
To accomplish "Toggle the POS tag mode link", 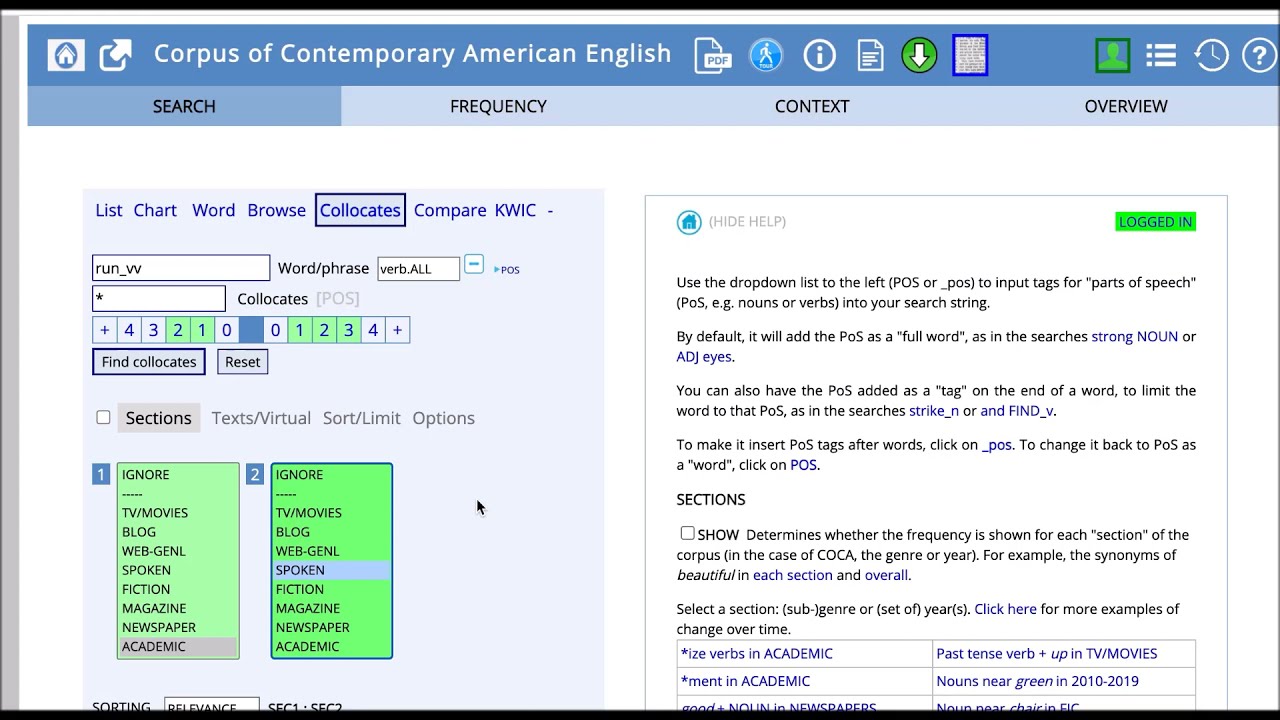I will pyautogui.click(x=507, y=269).
